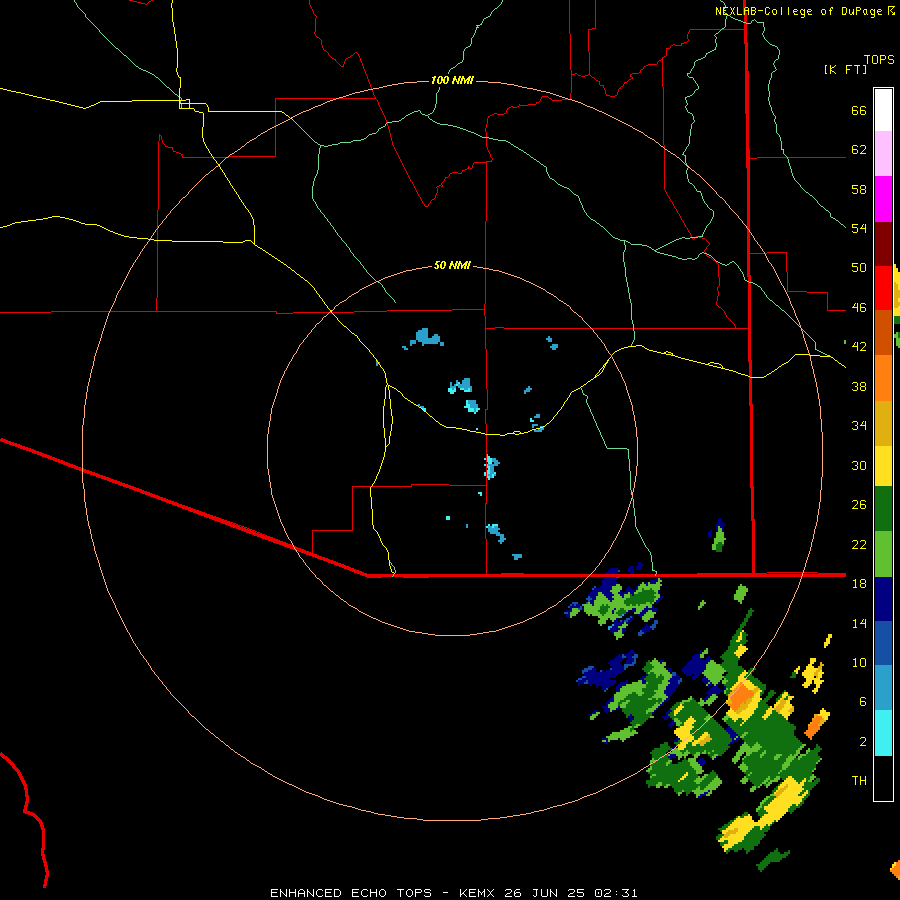Pick the dark orange legend swatch
The height and width of the screenshot is (900, 900).
pos(883,332)
